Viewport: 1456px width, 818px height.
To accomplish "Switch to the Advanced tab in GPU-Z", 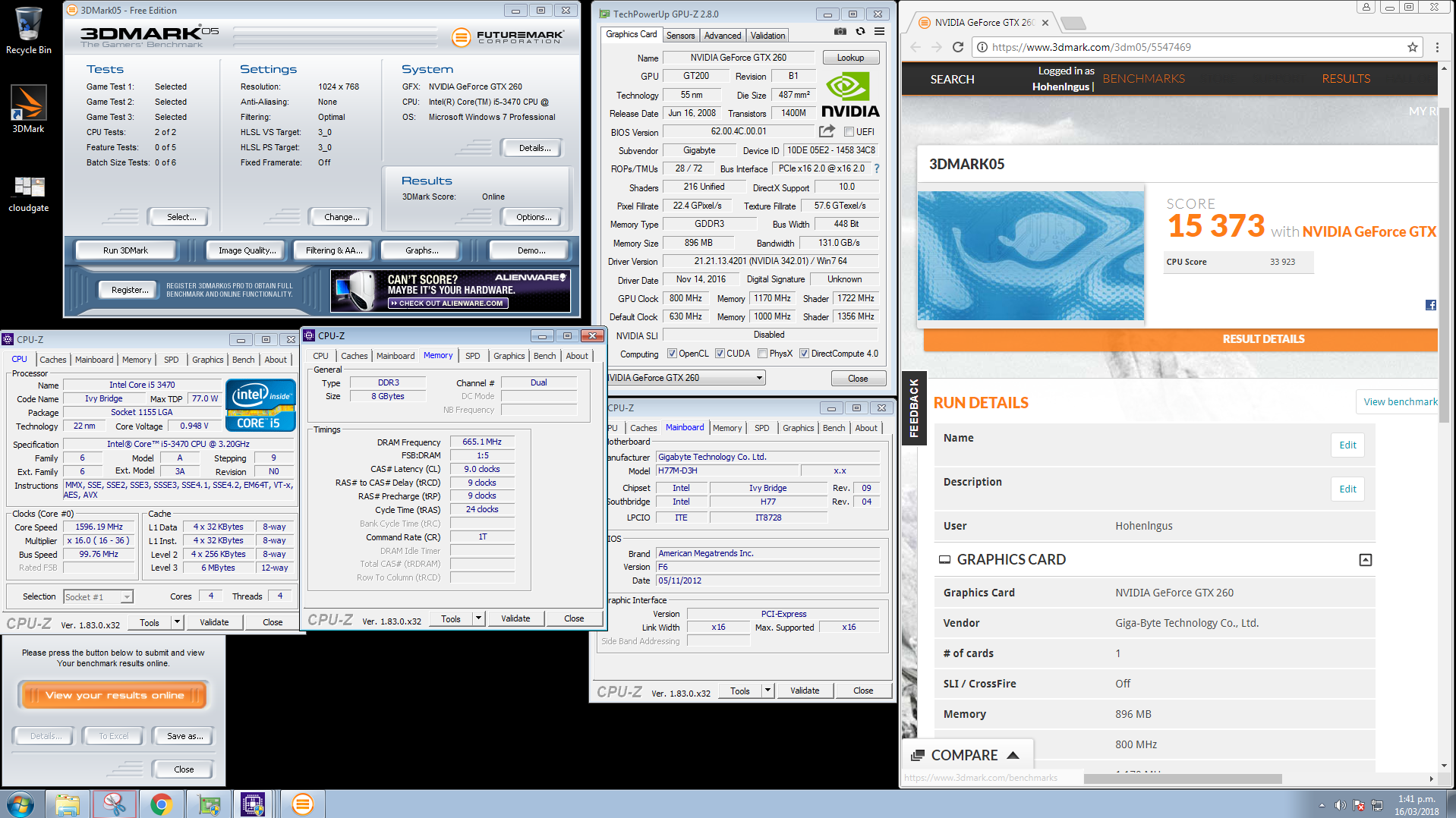I will pyautogui.click(x=722, y=36).
